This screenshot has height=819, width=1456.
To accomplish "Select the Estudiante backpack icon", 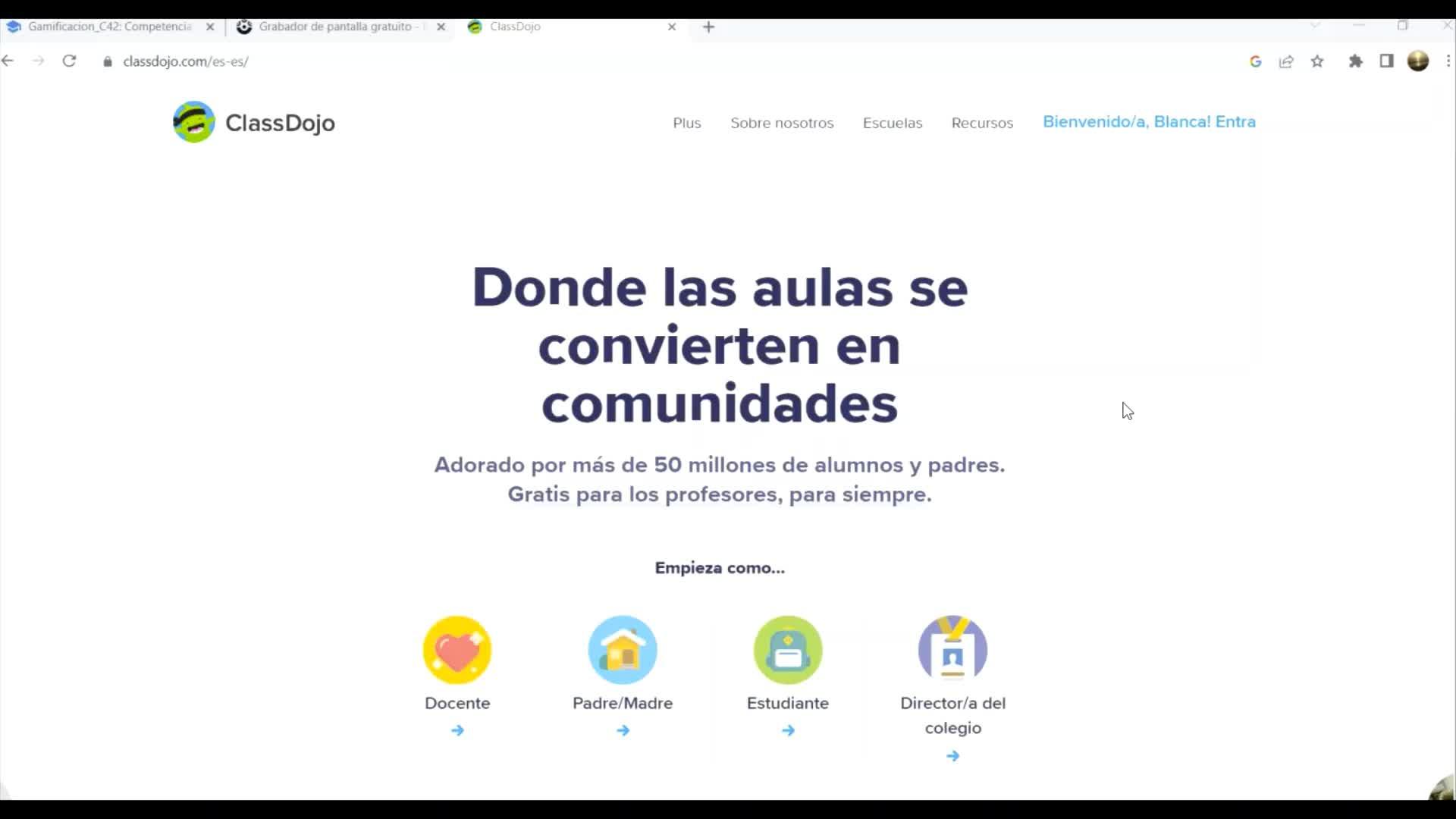I will (788, 650).
